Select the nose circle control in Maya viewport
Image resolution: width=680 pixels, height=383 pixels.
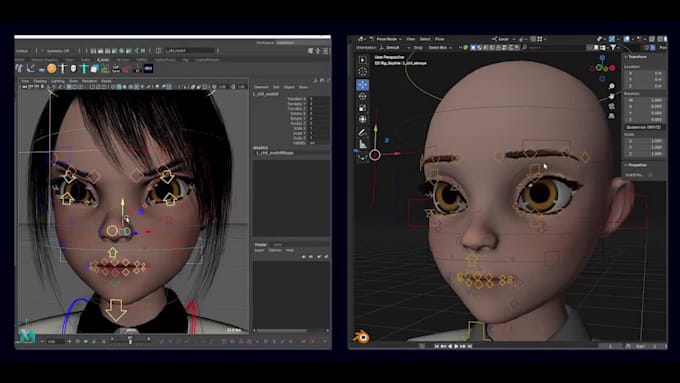(112, 231)
